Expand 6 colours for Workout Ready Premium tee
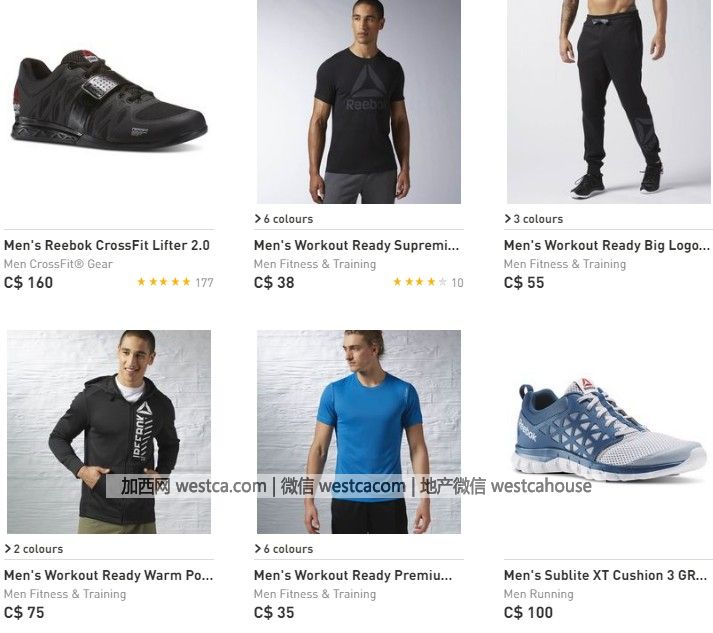 [284, 549]
